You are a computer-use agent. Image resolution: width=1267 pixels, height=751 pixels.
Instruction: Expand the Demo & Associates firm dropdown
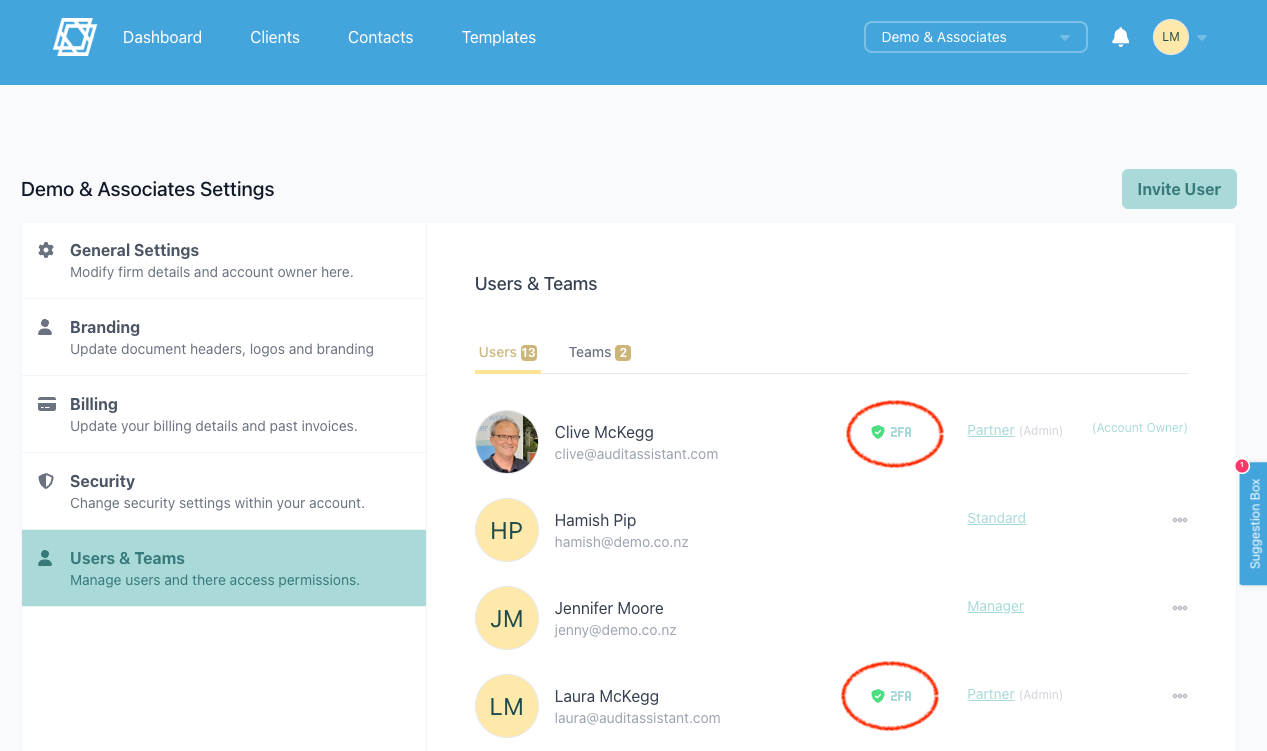click(975, 37)
